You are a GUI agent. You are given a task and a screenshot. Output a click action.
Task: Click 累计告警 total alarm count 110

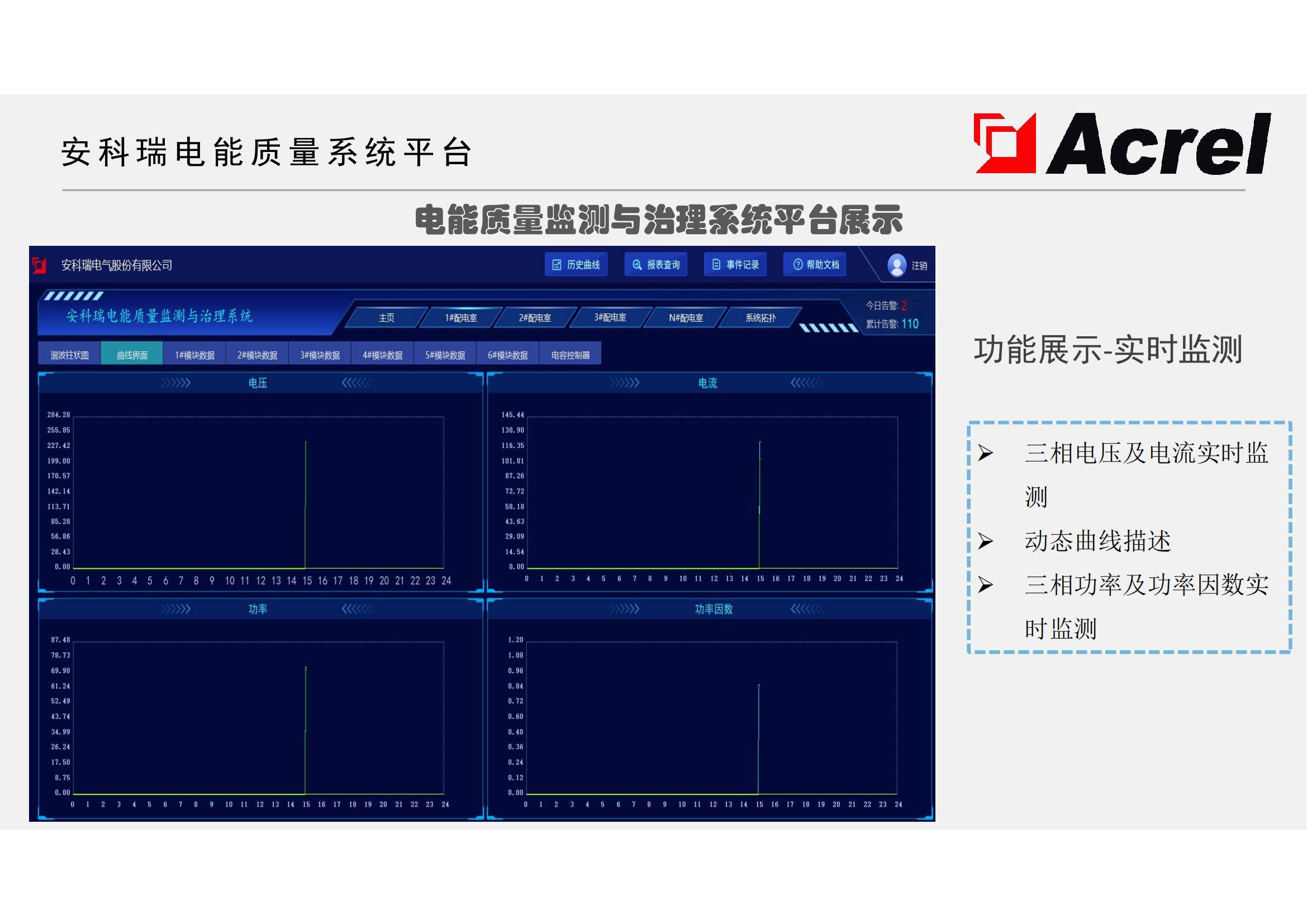892,325
